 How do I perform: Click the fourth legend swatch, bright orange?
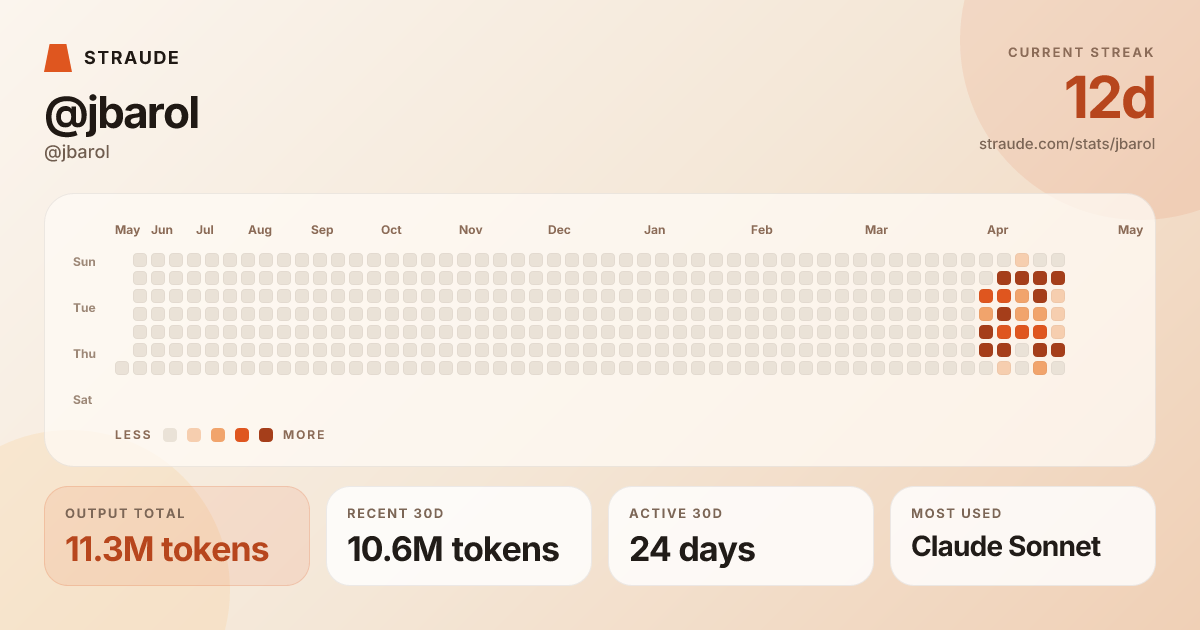click(x=242, y=435)
